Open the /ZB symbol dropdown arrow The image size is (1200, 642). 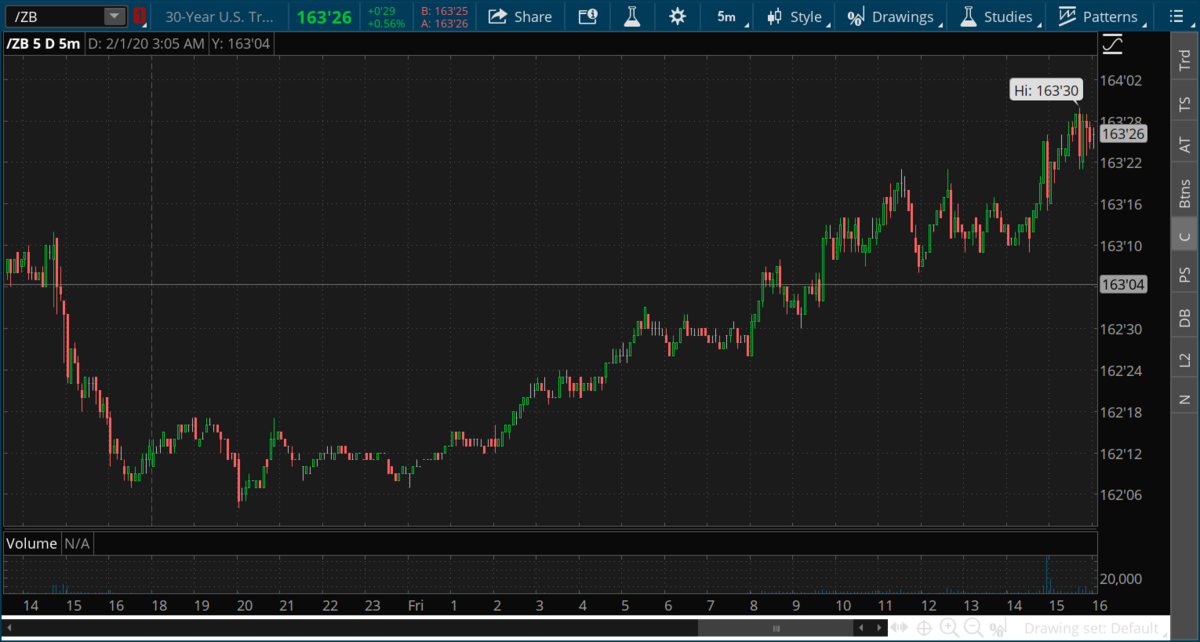coord(115,16)
